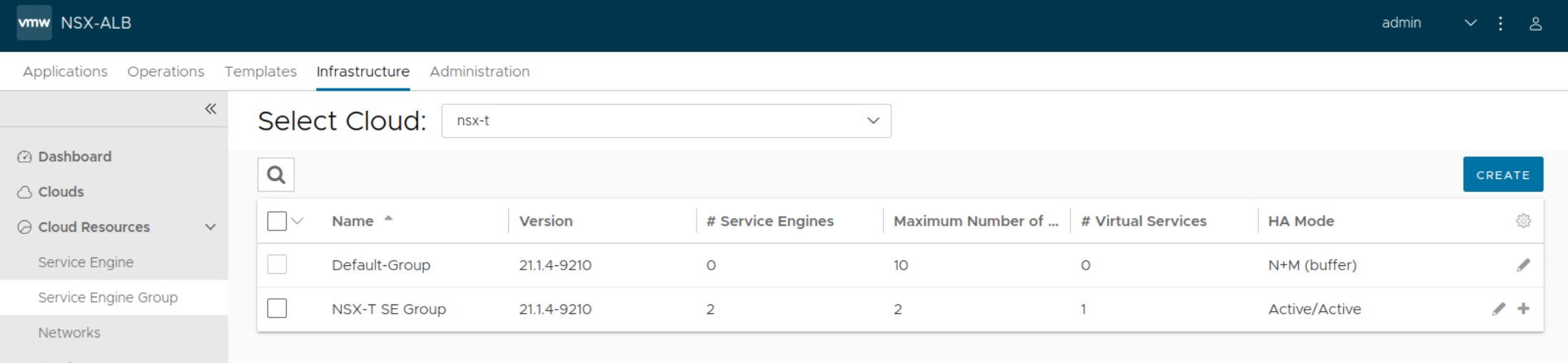
Task: Expand the admin tenant dropdown
Action: pos(1470,24)
